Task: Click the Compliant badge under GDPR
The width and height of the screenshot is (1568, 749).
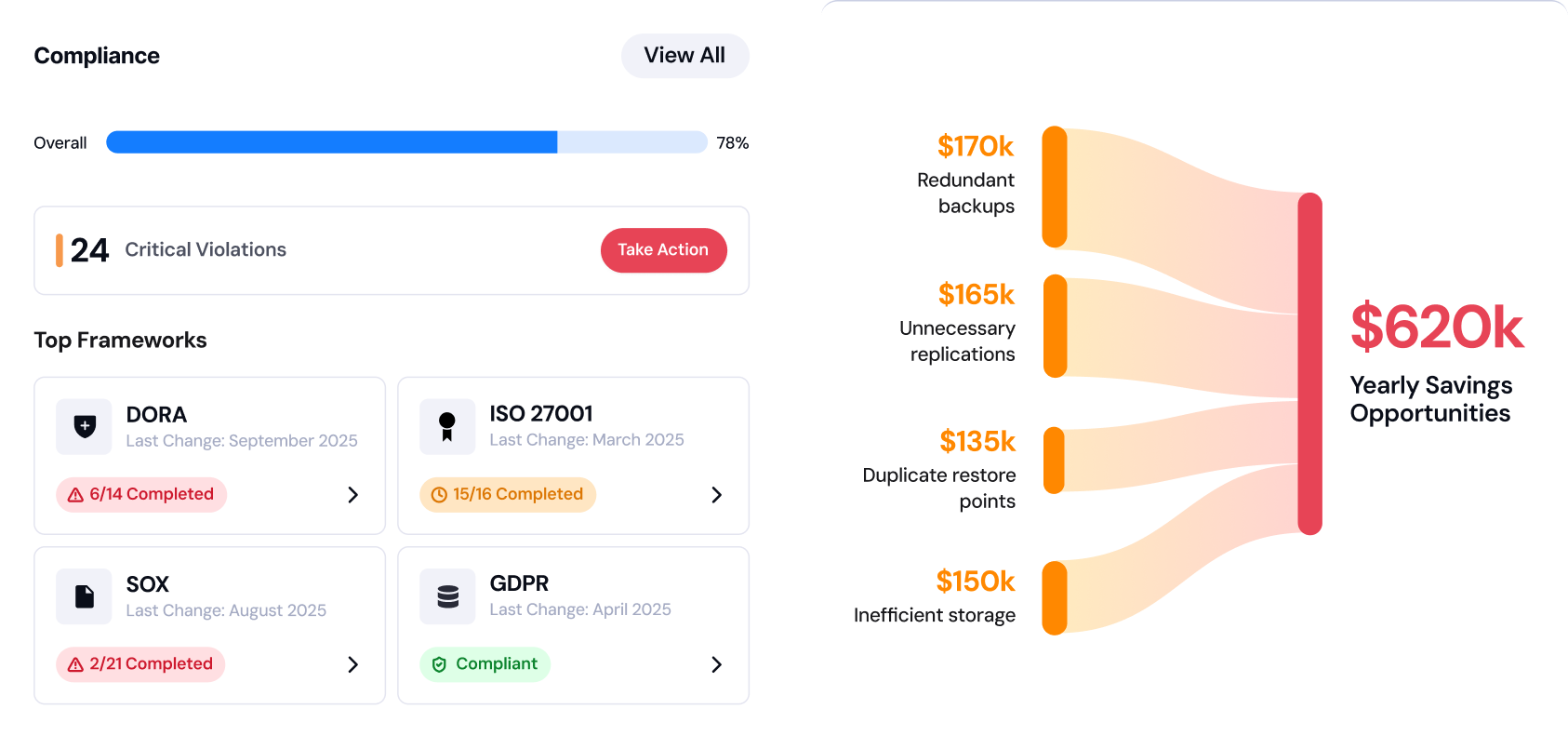Action: tap(485, 663)
